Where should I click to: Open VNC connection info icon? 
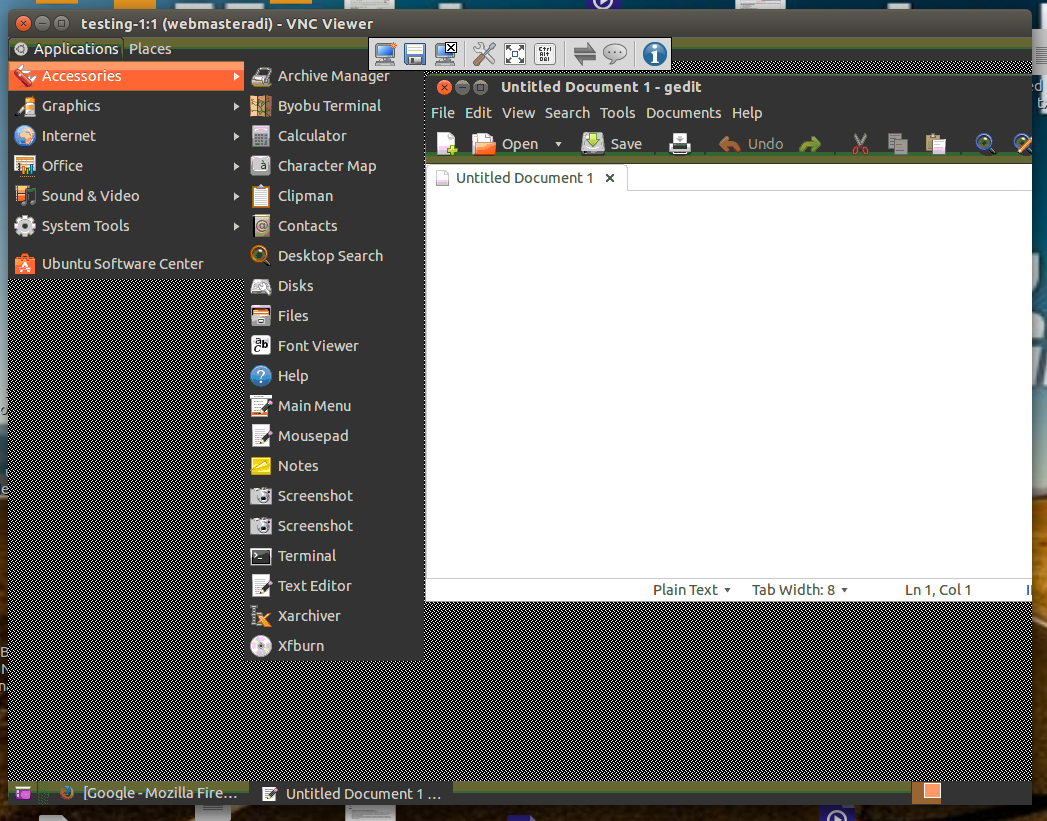tap(654, 53)
